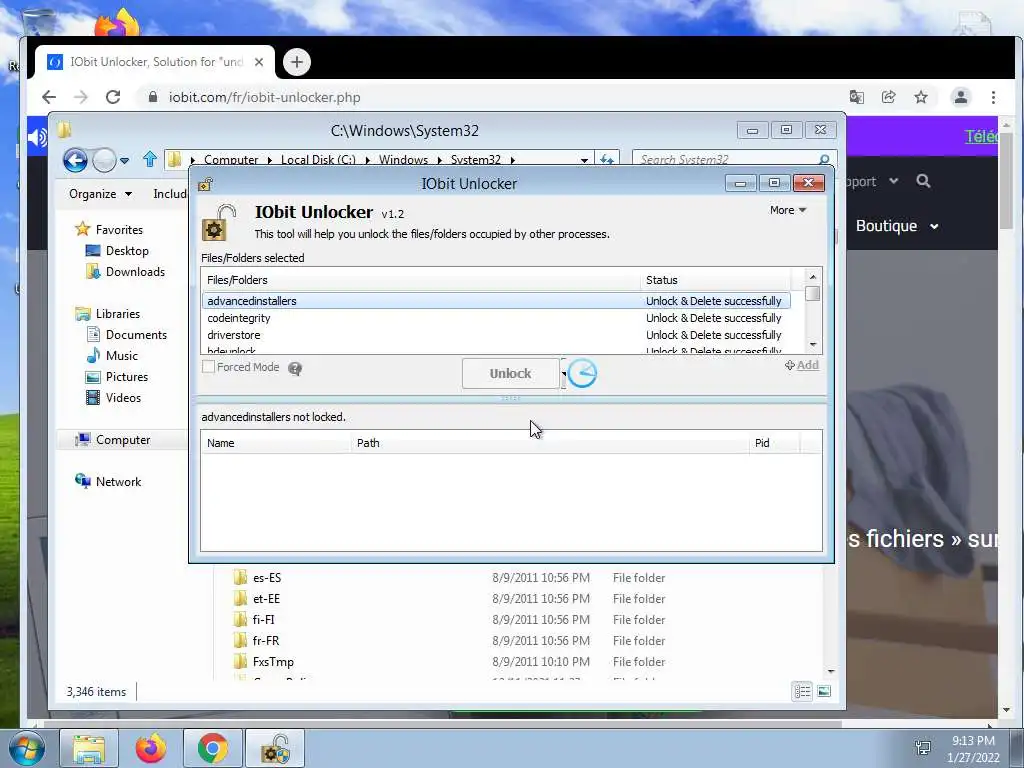Select the driverstore row
Screen dimensions: 1024x768
[x=496, y=335]
